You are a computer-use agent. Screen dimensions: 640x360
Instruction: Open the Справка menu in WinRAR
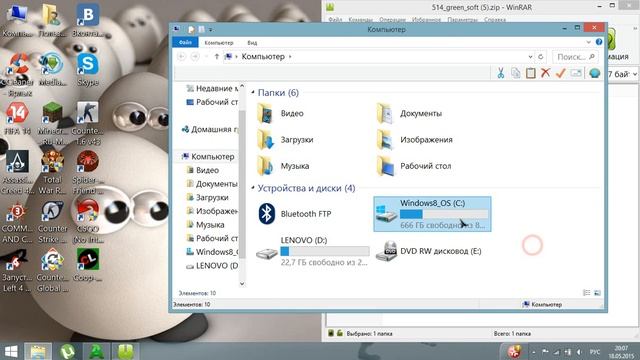495,20
